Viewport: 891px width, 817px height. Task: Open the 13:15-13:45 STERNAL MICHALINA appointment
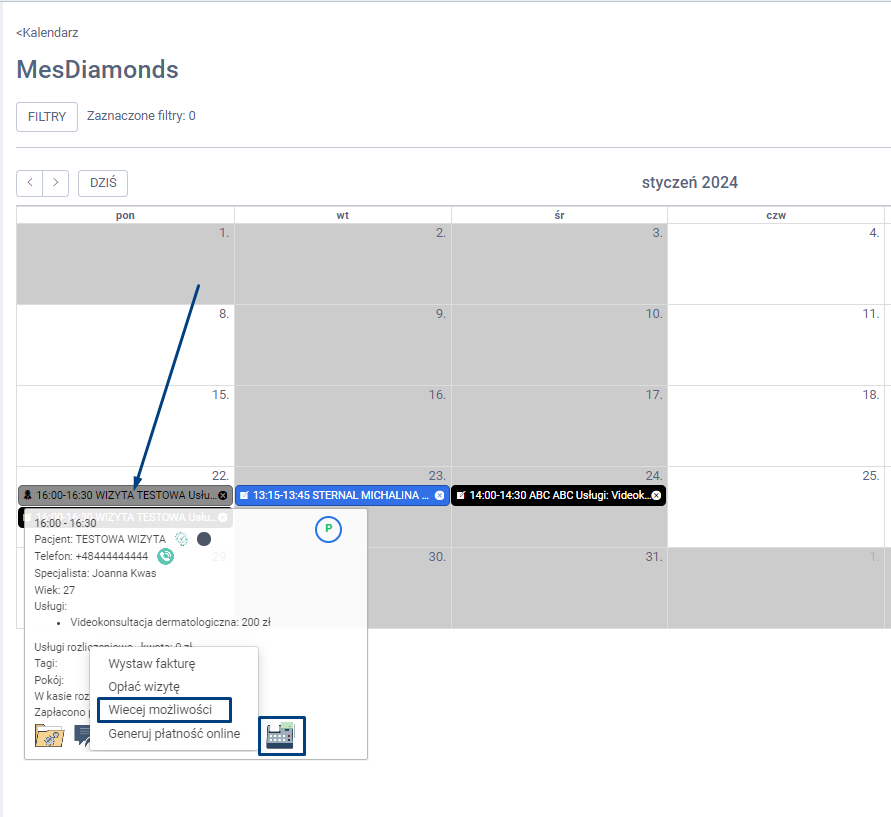pos(335,495)
